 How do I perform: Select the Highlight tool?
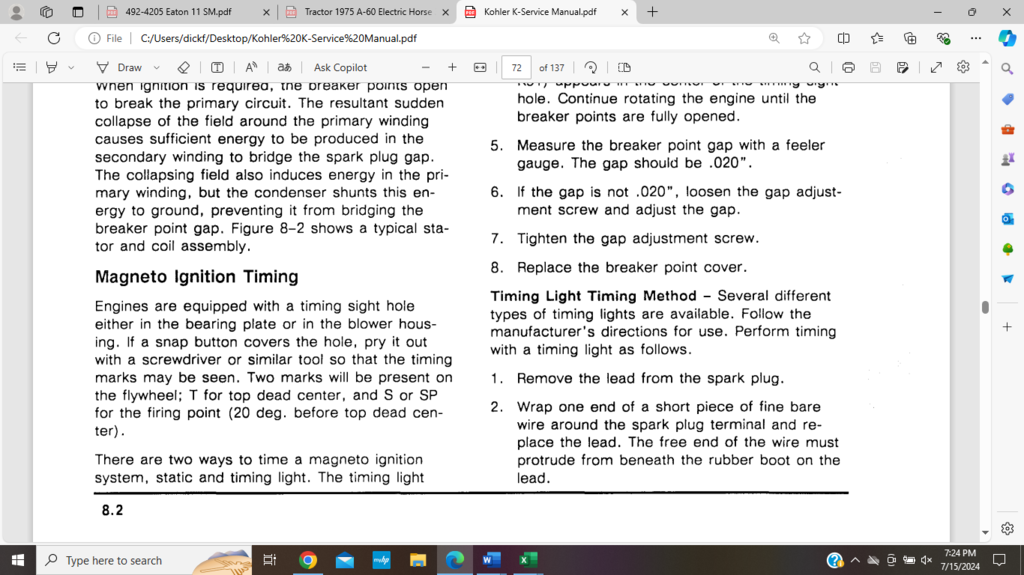52,67
